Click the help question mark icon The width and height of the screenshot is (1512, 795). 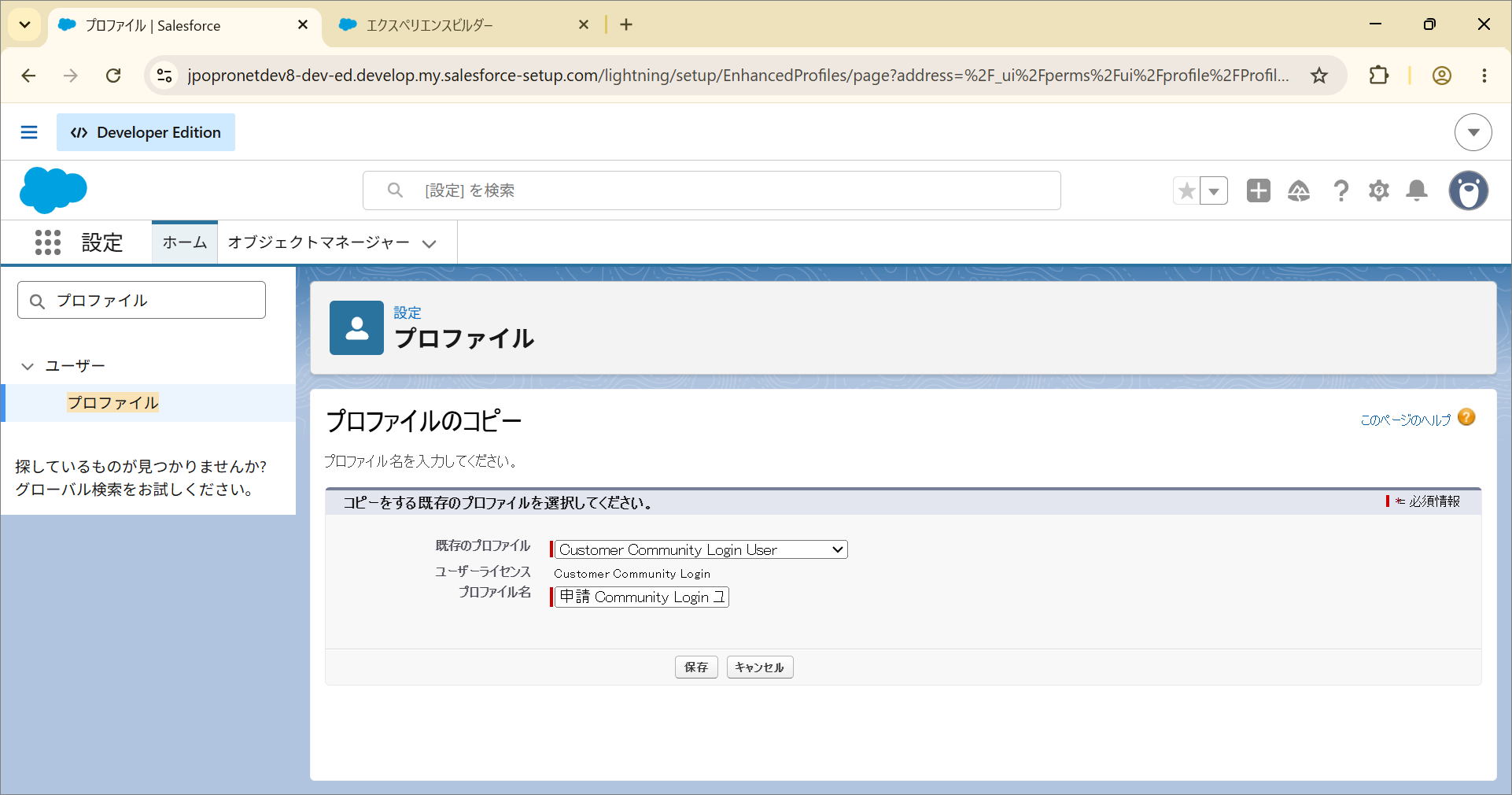[1341, 190]
